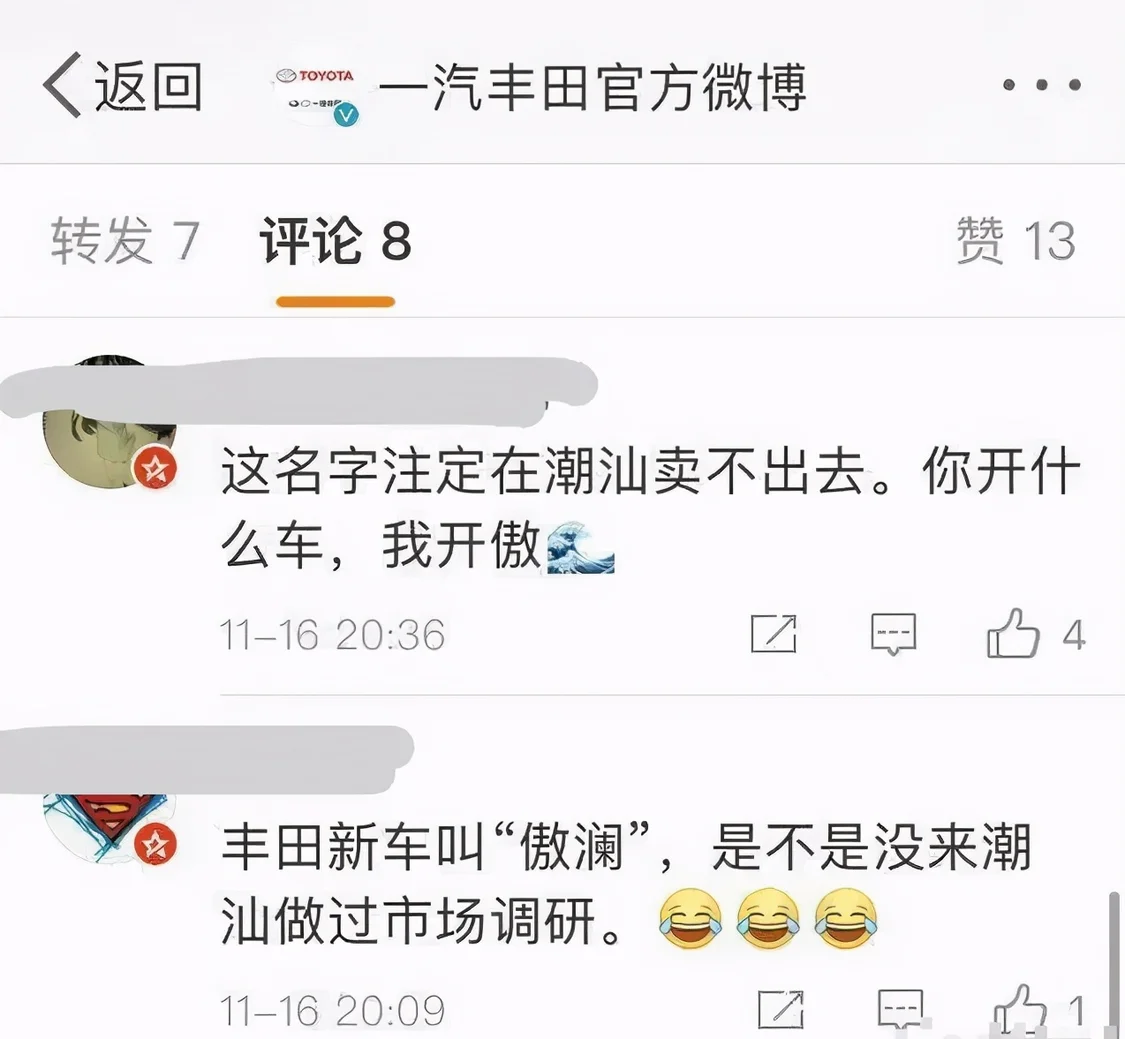Open the comment text mentioning 傲澜
Viewport: 1125px width, 1039px height.
click(626, 884)
